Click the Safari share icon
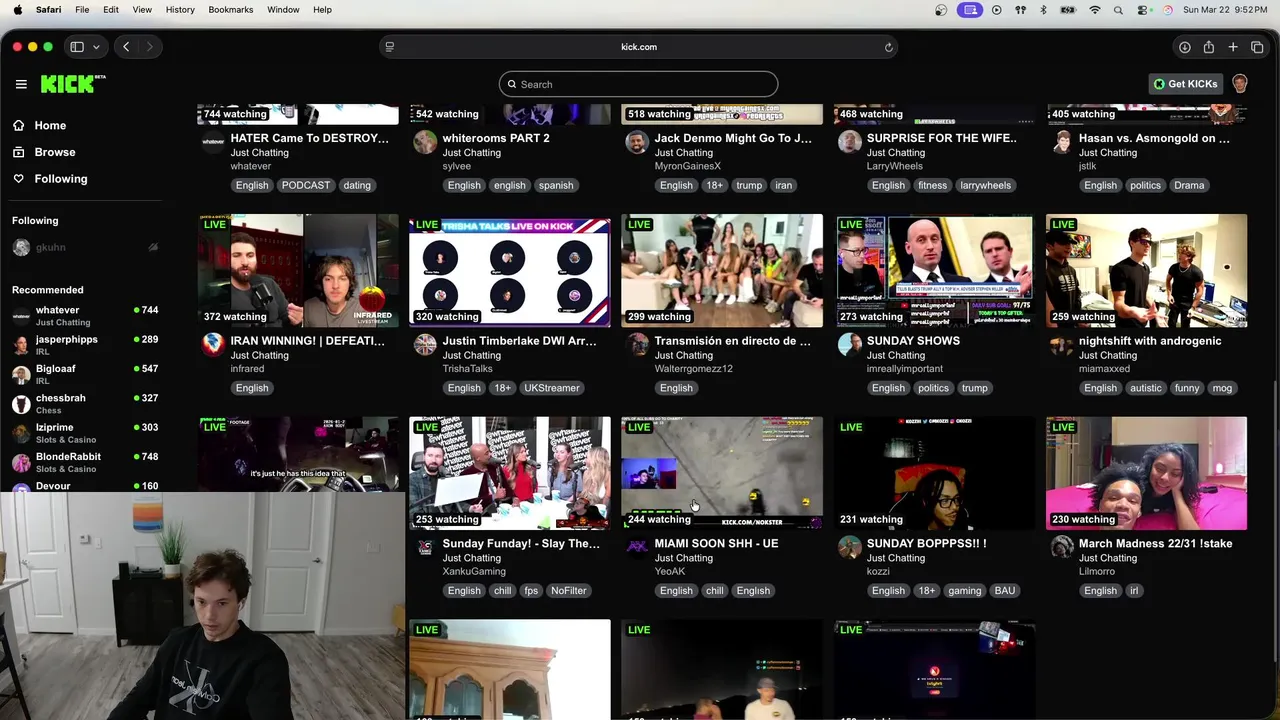This screenshot has width=1280, height=720. click(x=1208, y=47)
